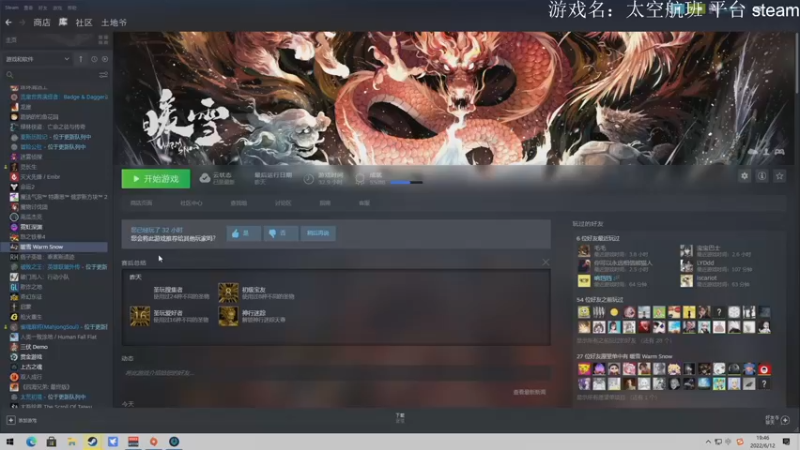Open the 土地爷 profile menu

click(x=114, y=22)
